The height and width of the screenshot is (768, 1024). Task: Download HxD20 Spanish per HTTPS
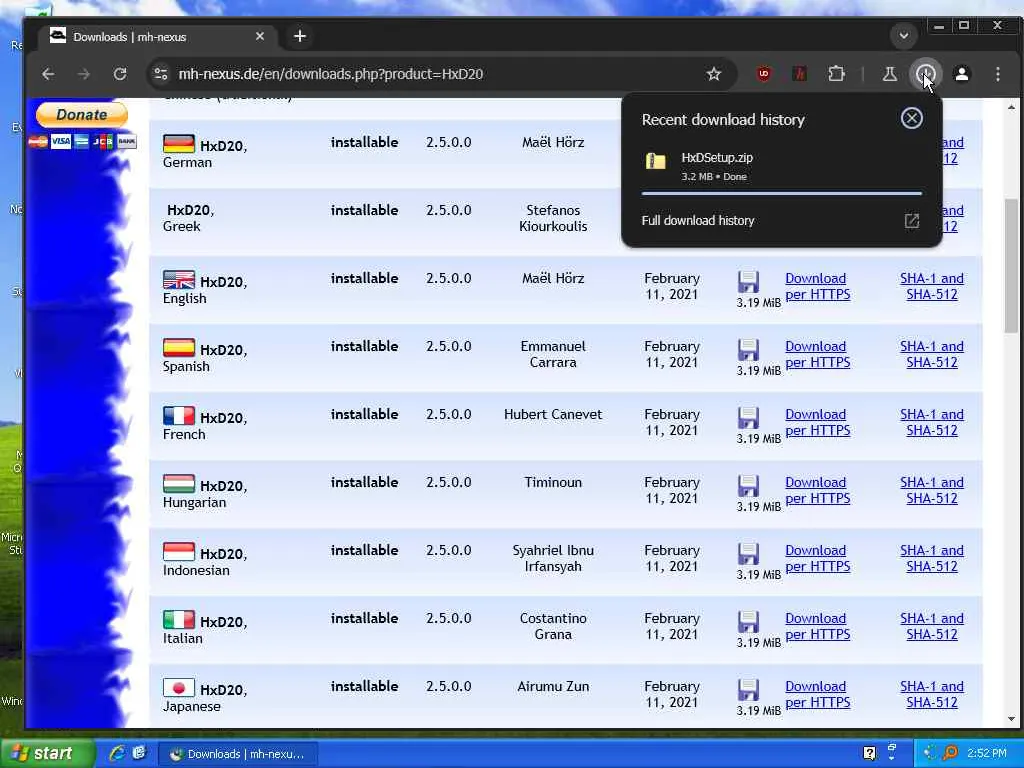point(818,355)
